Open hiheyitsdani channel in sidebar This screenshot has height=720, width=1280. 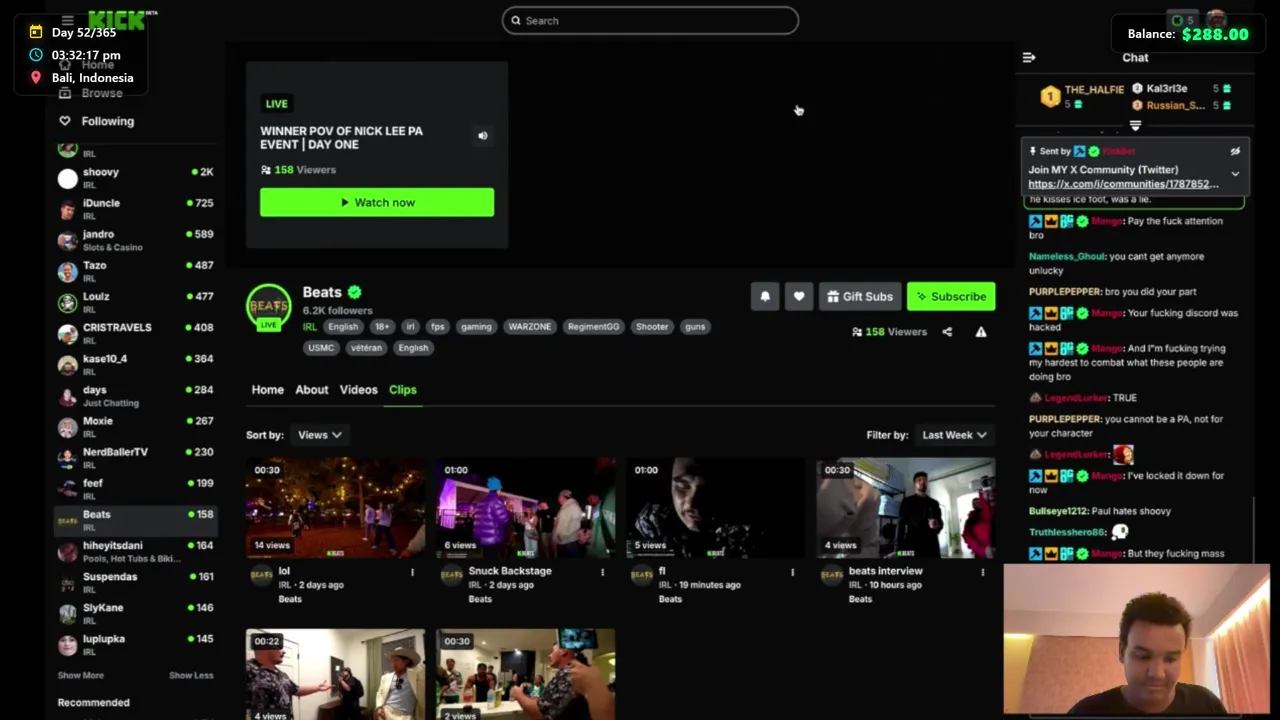135,551
